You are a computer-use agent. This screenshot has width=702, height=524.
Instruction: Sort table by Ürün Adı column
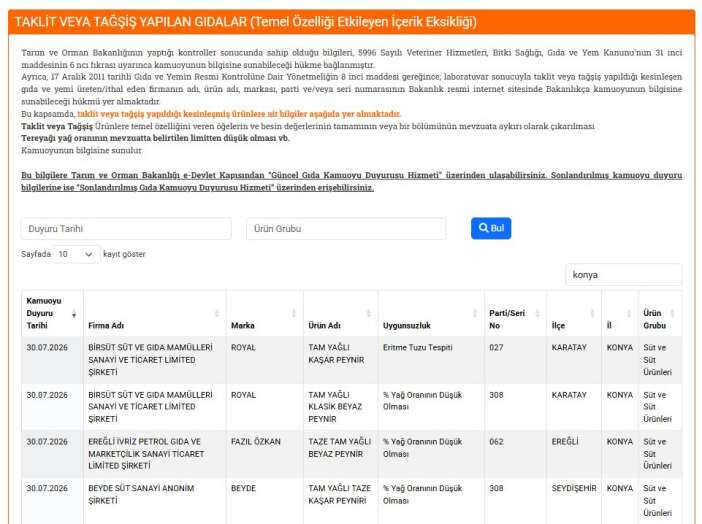point(341,314)
